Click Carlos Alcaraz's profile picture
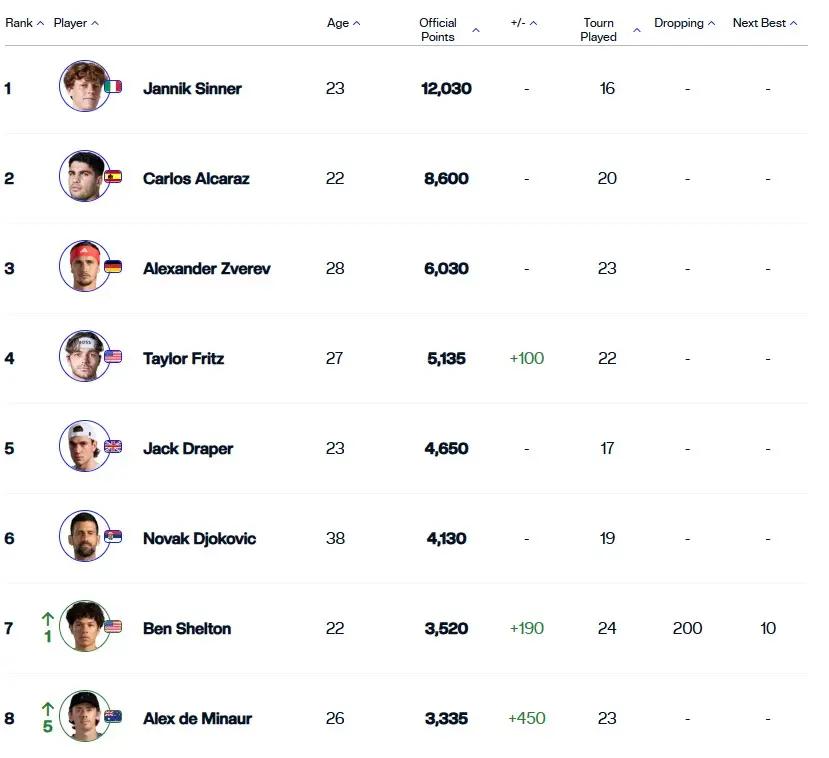829x758 pixels. [x=84, y=177]
